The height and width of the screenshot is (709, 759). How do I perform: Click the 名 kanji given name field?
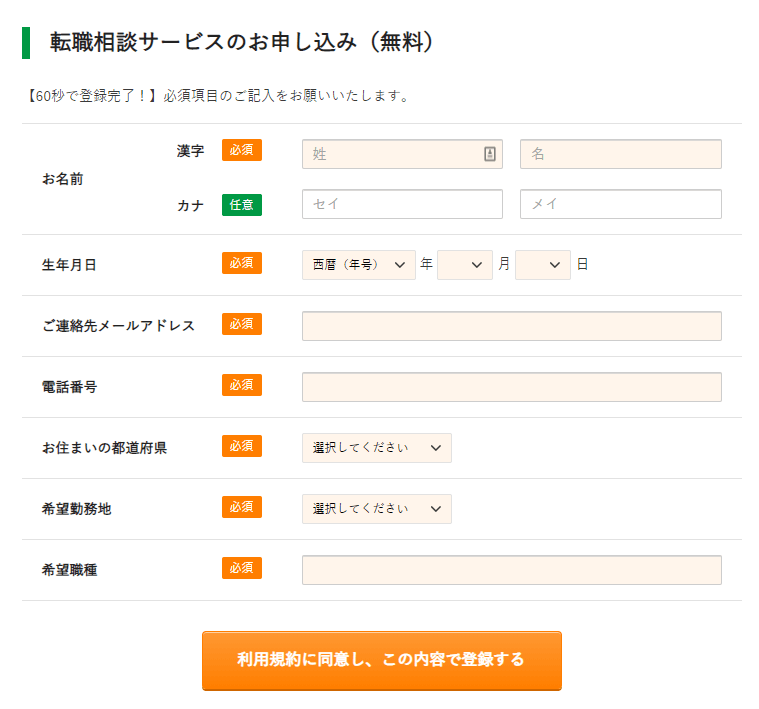pos(621,154)
